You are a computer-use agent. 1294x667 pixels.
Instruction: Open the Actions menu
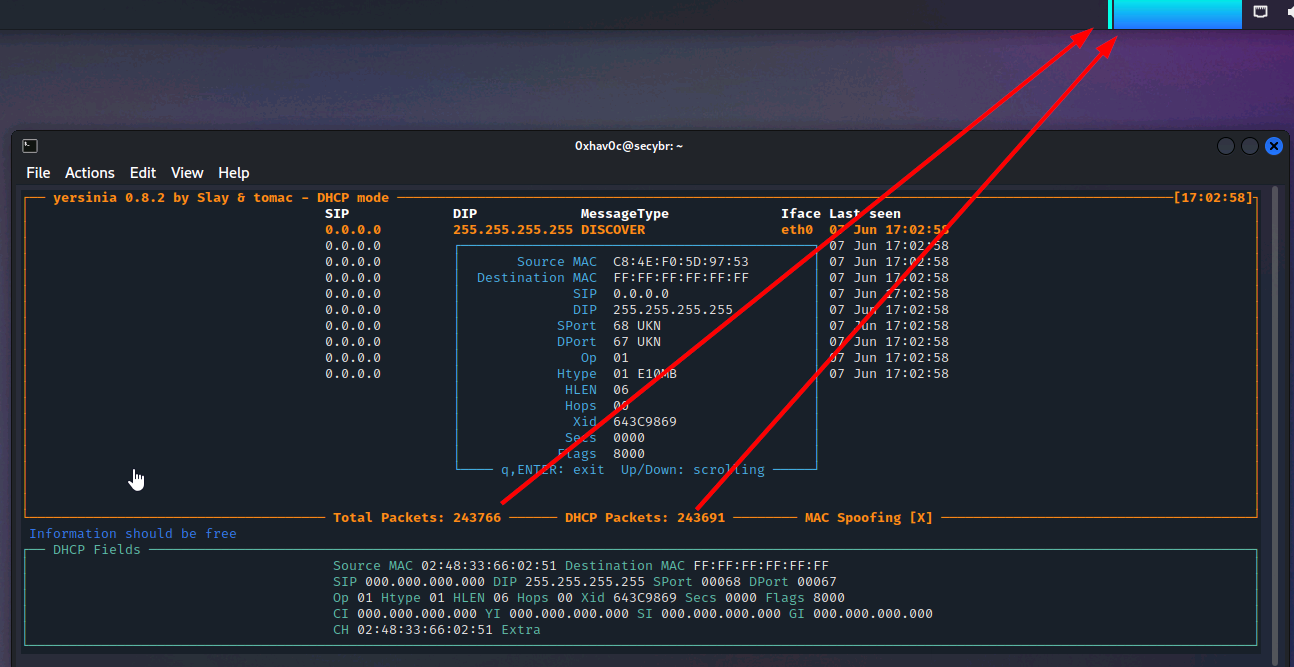click(x=90, y=173)
